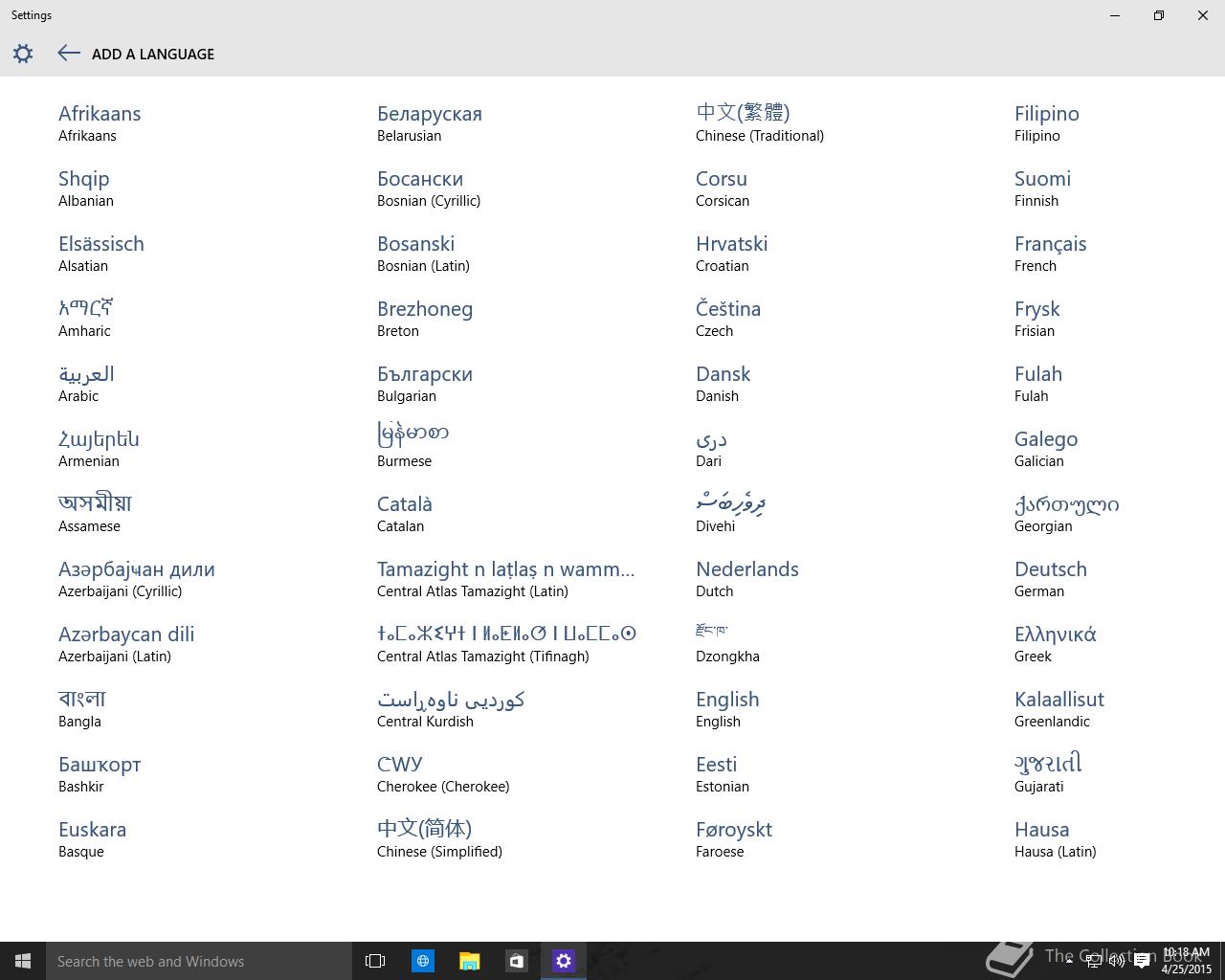Choose Hausa (Latin)

1056,839
